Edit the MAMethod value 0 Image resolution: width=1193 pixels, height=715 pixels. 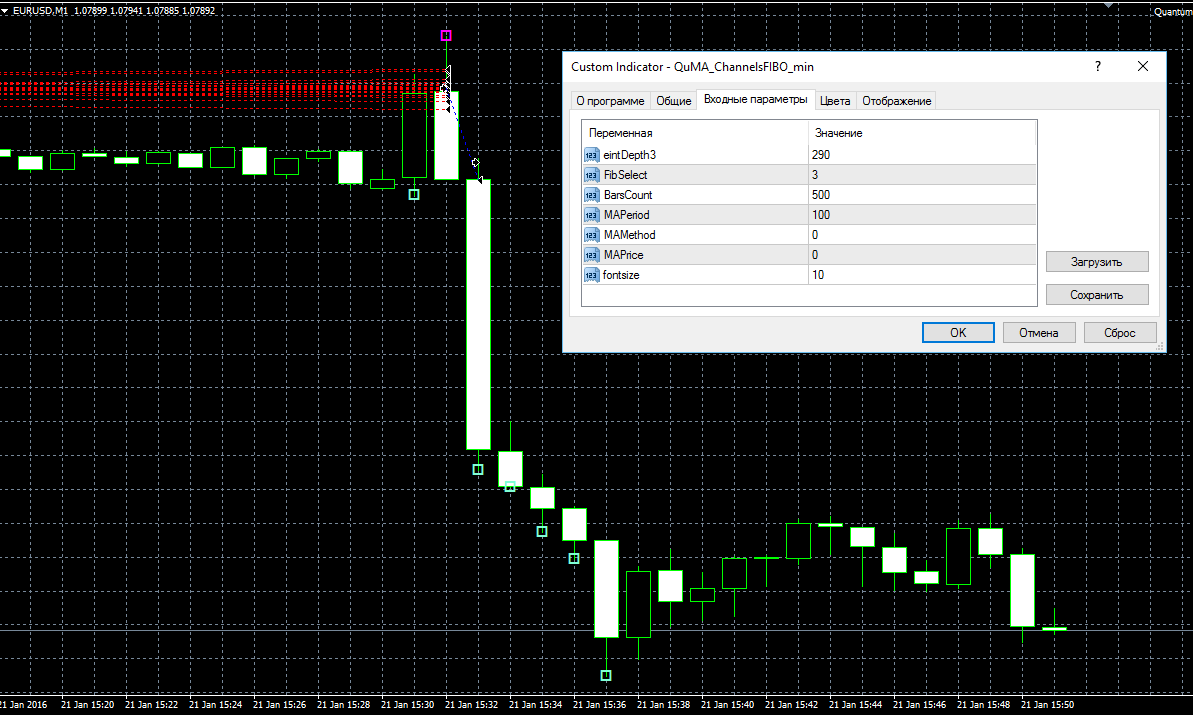pyautogui.click(x=922, y=235)
